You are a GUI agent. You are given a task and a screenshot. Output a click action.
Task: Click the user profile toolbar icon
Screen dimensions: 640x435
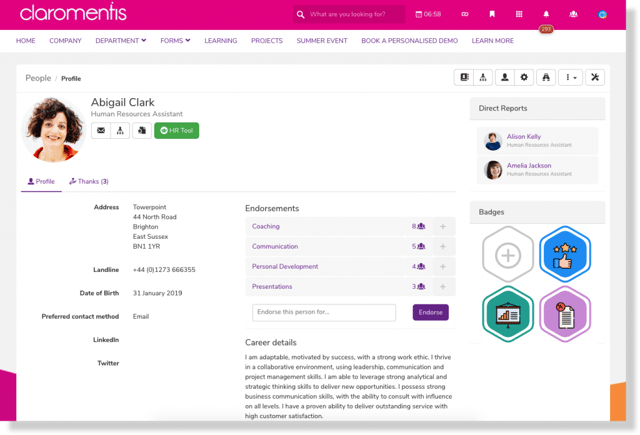(x=505, y=77)
